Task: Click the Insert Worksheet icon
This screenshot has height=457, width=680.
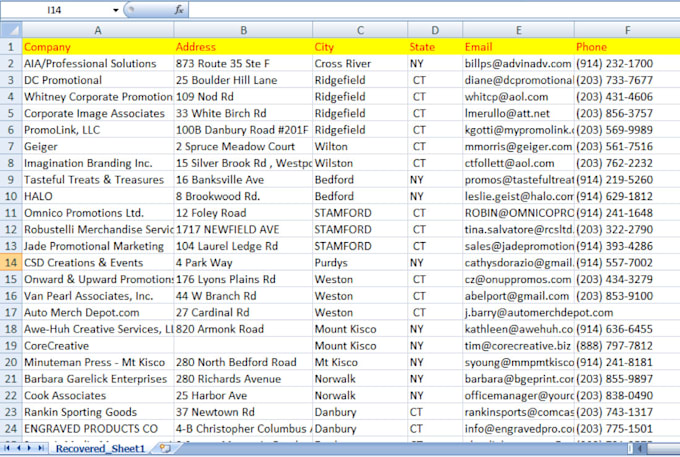Action: point(165,448)
